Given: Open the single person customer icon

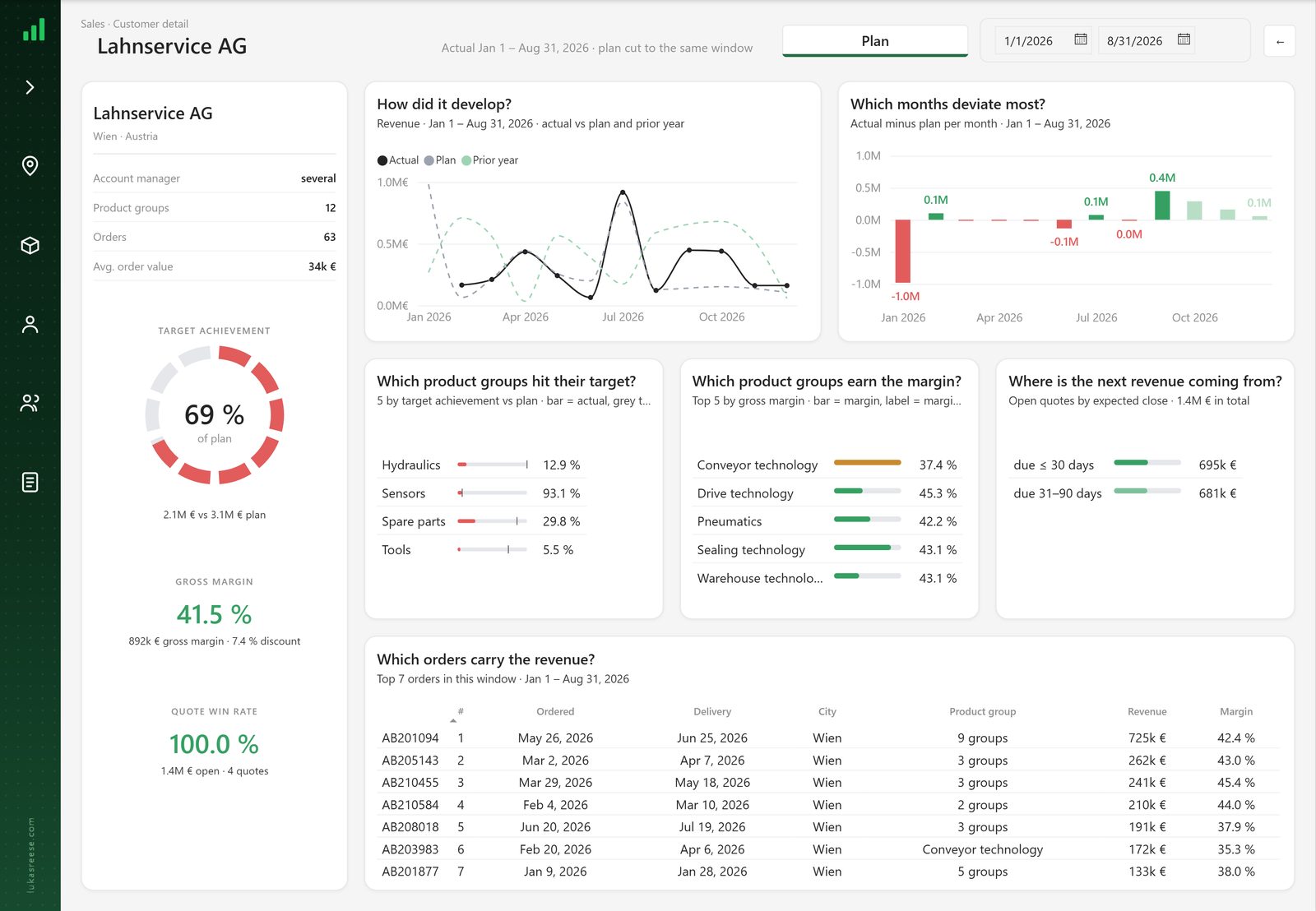Looking at the screenshot, I should coord(30,324).
